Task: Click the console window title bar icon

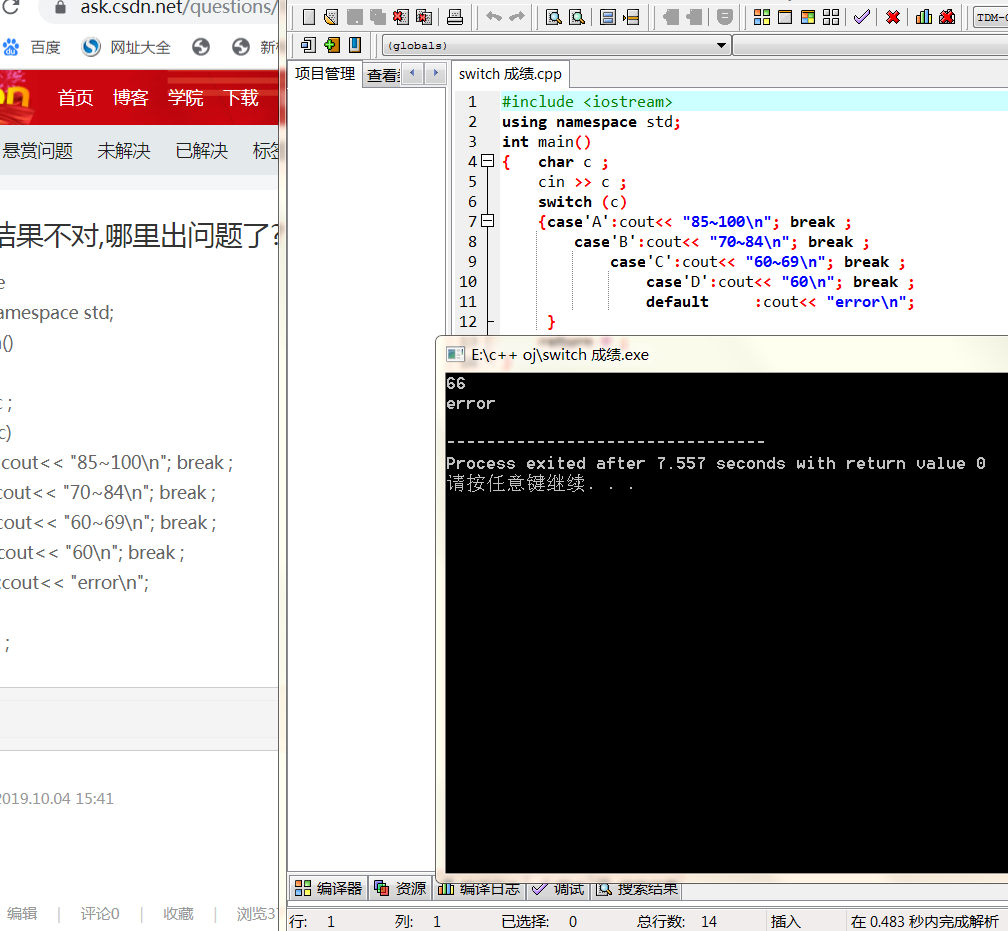Action: pos(455,354)
